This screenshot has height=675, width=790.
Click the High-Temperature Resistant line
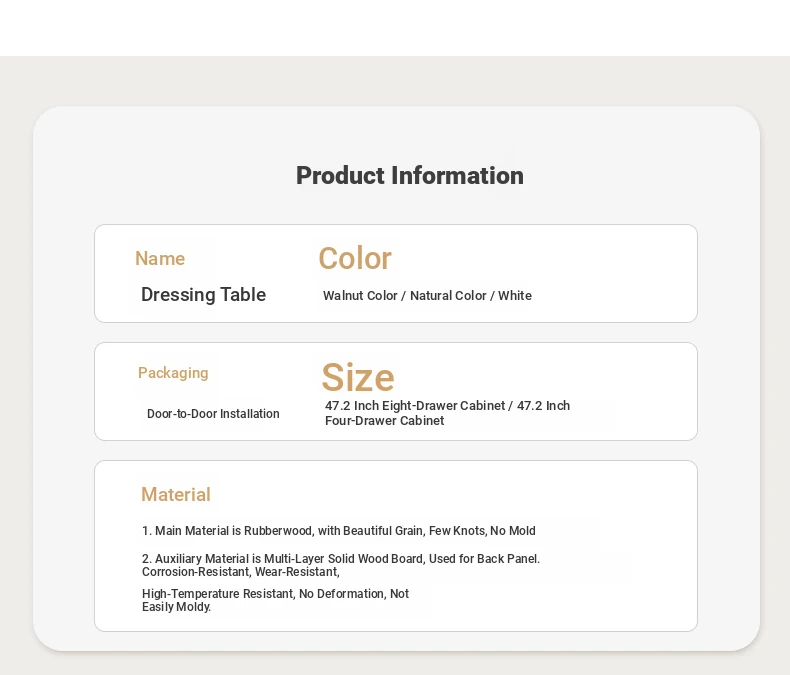[x=276, y=593]
